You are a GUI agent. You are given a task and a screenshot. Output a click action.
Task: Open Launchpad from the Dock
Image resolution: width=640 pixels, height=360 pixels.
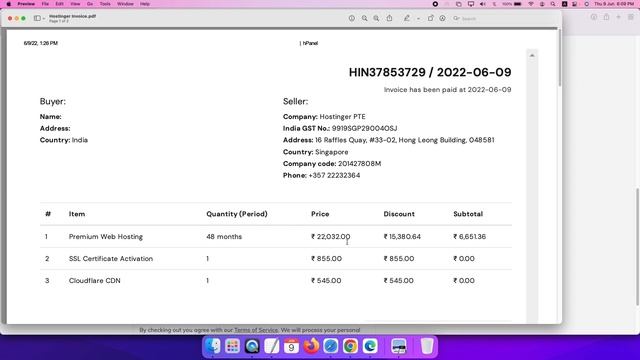pyautogui.click(x=232, y=346)
